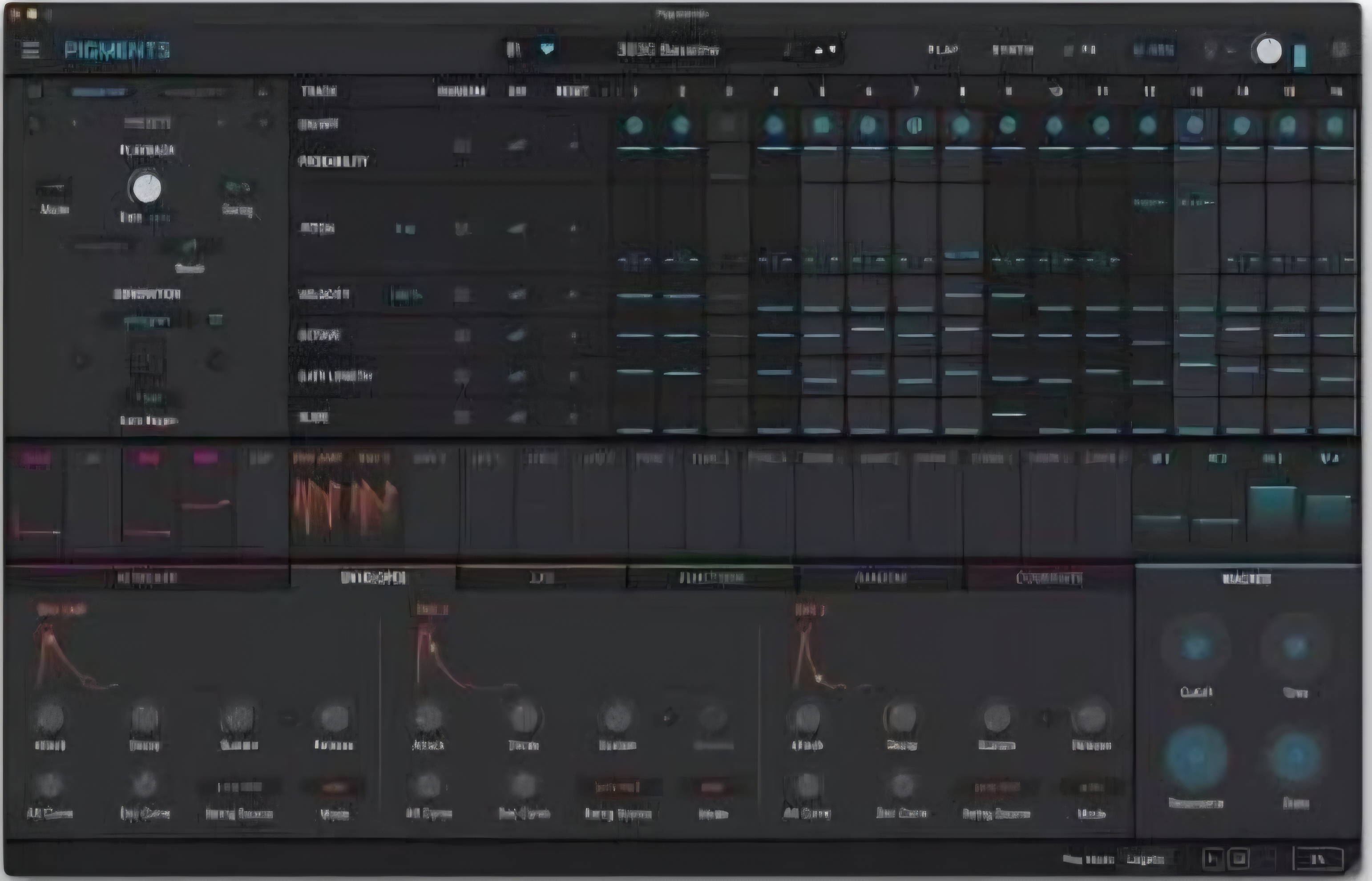1372x881 pixels.
Task: Click the large white knob in sequencer settings
Action: 146,188
